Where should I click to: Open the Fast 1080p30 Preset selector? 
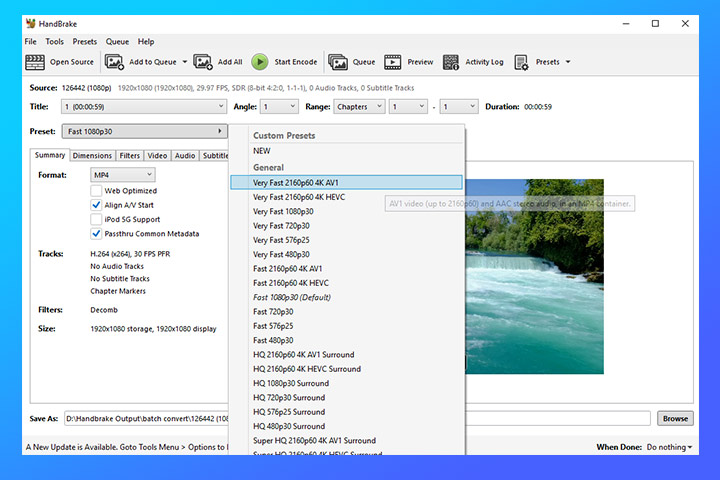pos(145,131)
